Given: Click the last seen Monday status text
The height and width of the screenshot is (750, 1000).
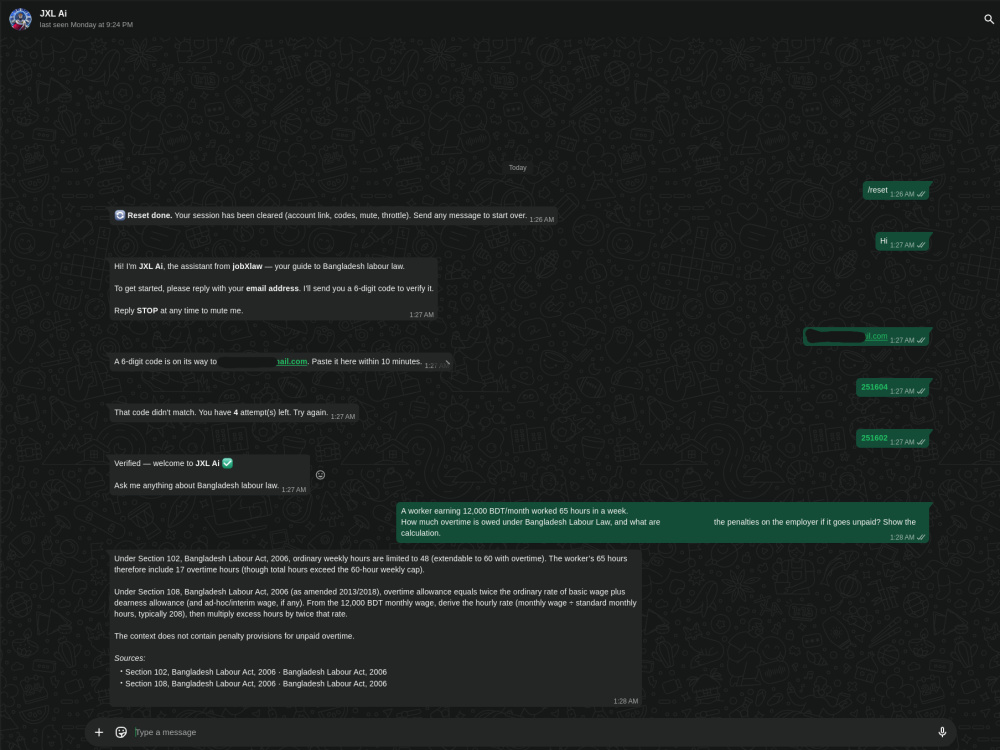Looking at the screenshot, I should point(86,25).
